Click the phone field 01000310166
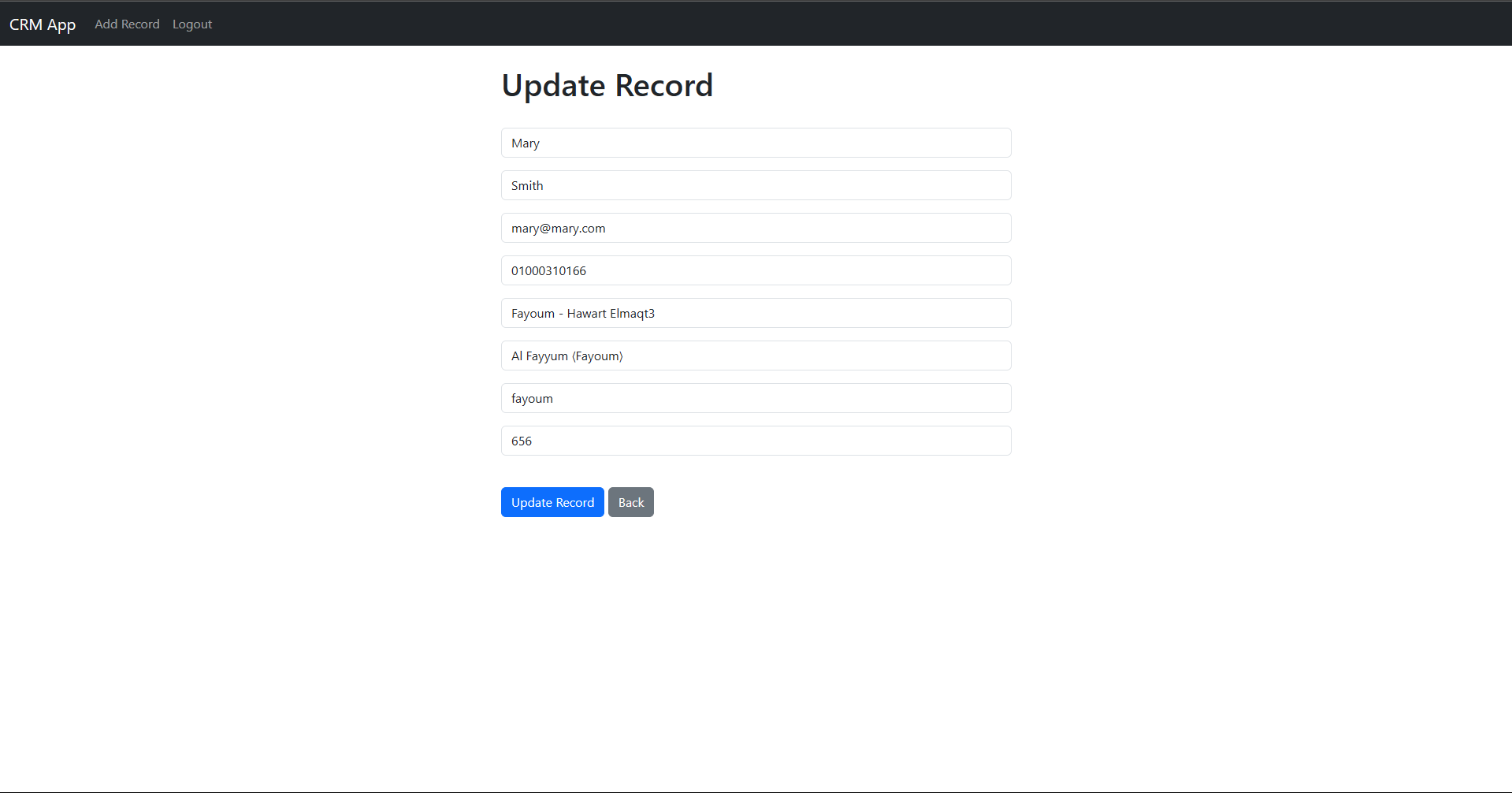This screenshot has width=1512, height=793. coord(756,270)
